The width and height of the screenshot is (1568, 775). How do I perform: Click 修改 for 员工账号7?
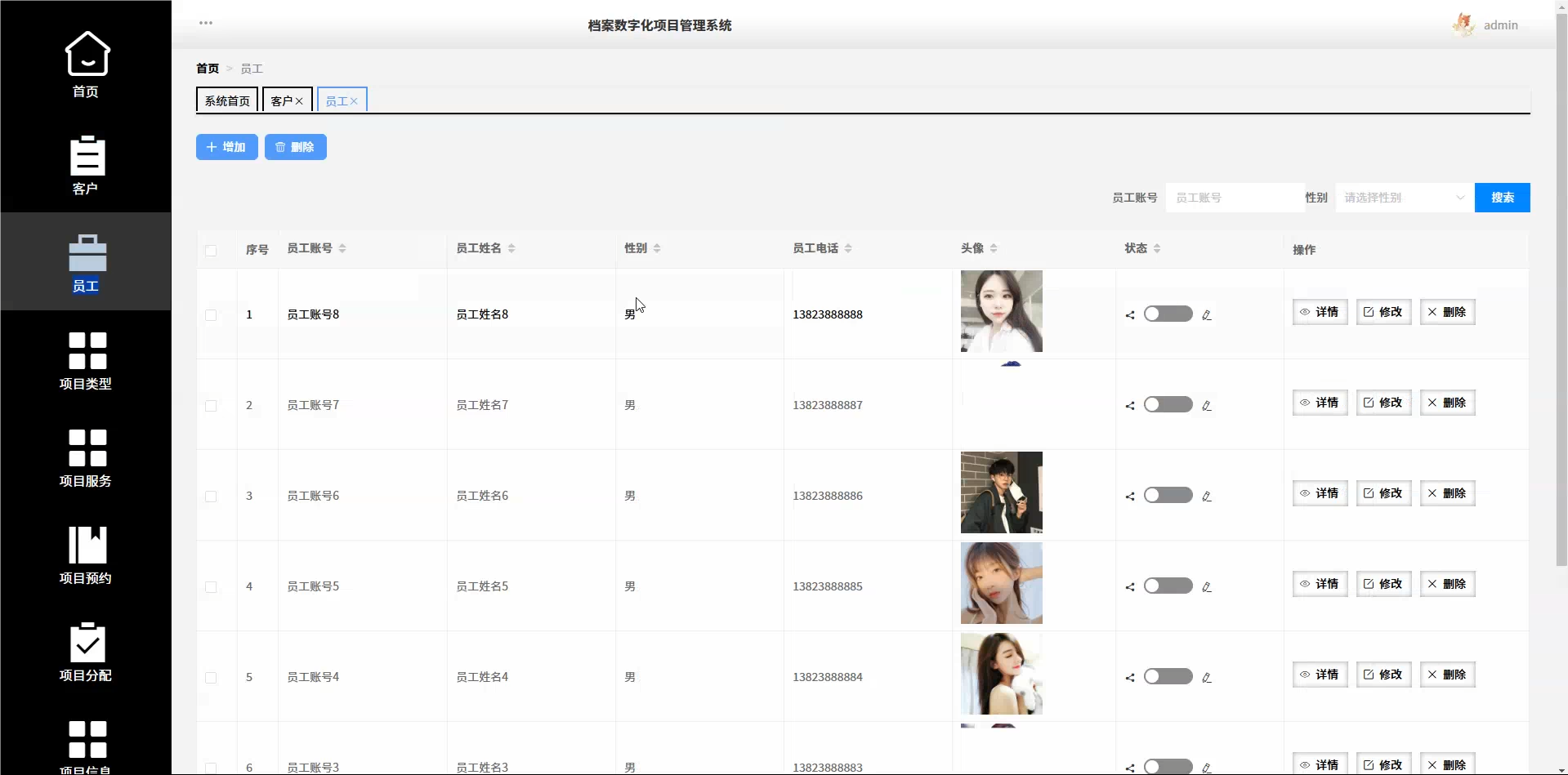pyautogui.click(x=1384, y=403)
